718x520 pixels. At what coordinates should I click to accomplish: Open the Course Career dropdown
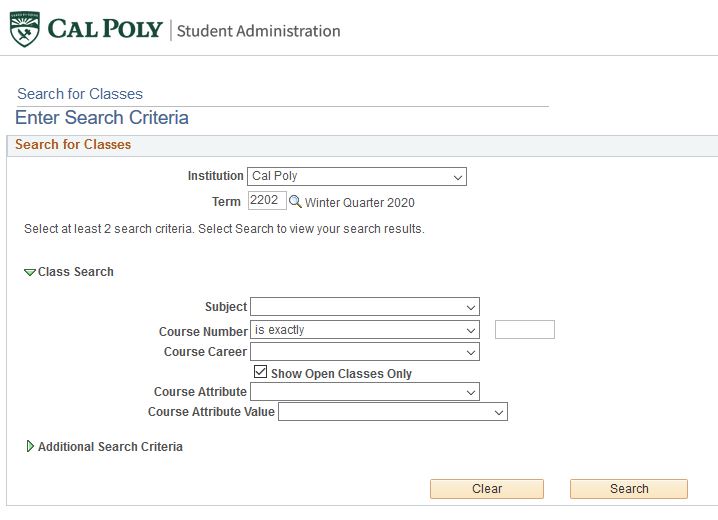tap(364, 352)
